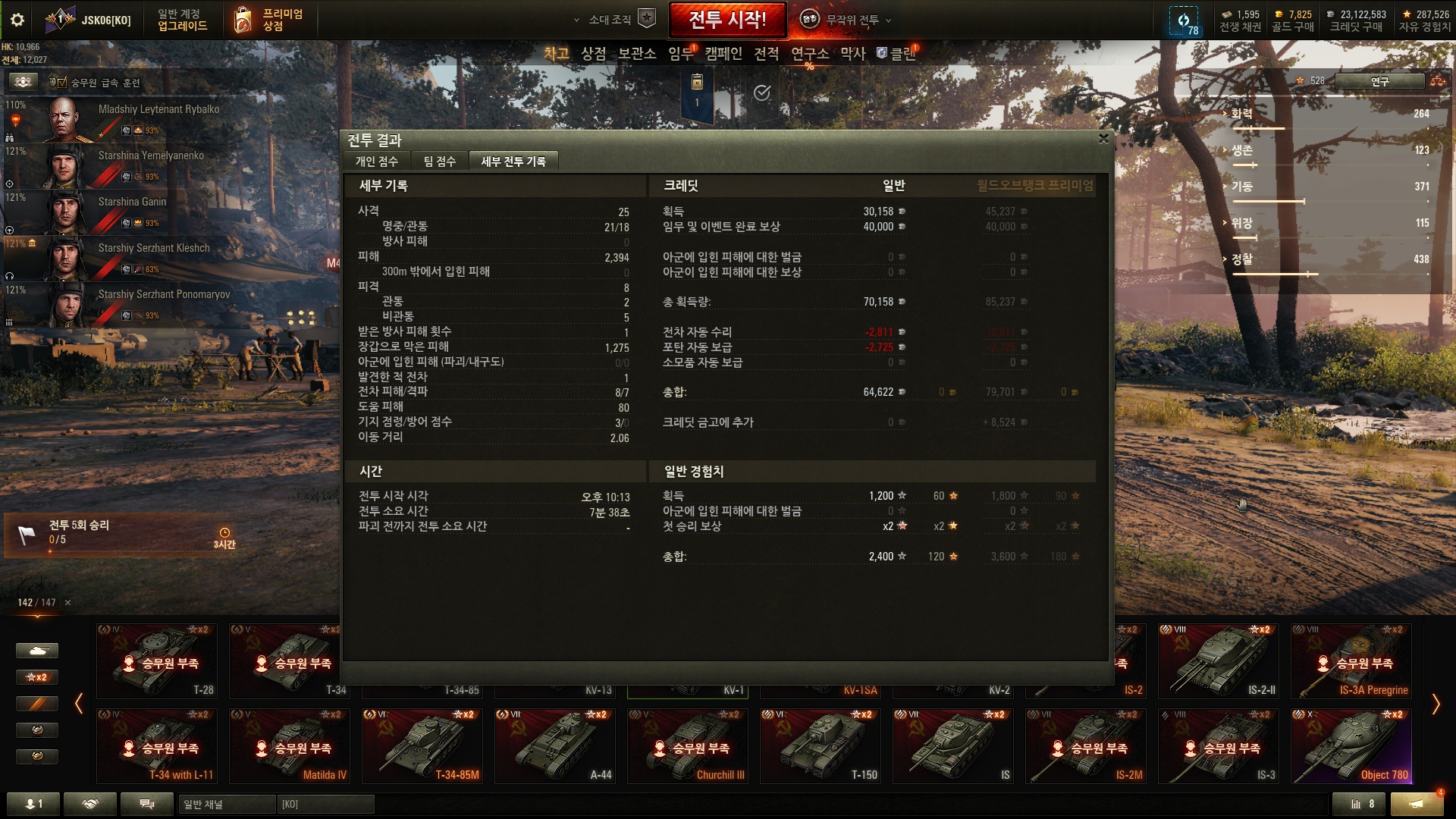Viewport: 1456px width, 819px height.
Task: Open the 연구소 menu item
Action: [x=810, y=54]
